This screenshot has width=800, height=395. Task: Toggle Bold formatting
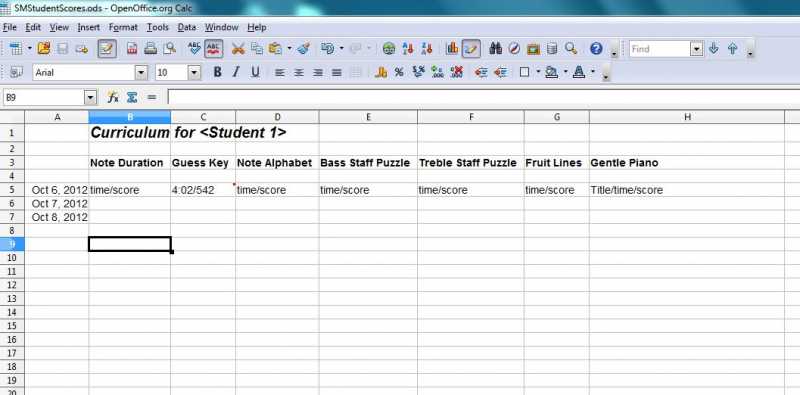[x=218, y=72]
